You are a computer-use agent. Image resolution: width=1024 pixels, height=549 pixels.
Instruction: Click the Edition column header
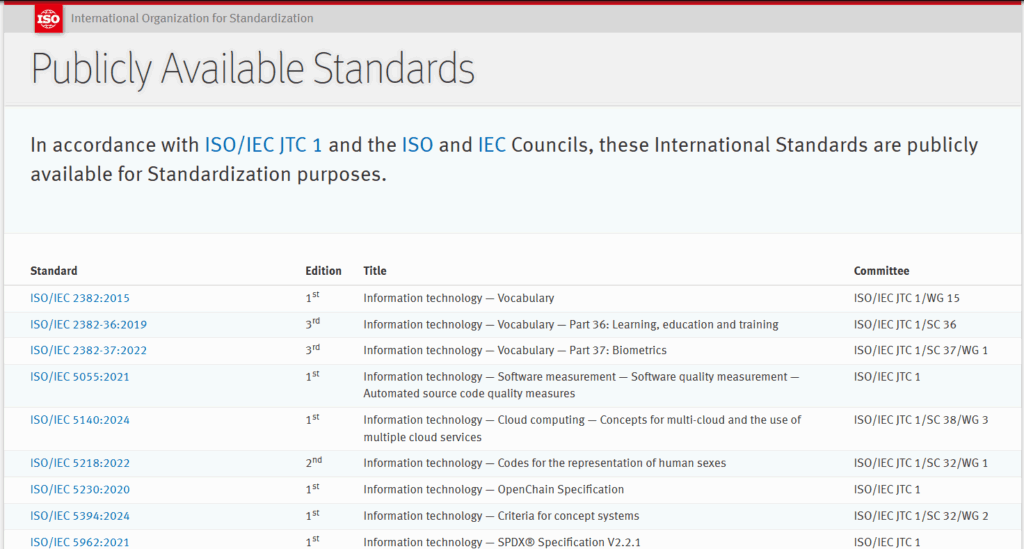323,271
